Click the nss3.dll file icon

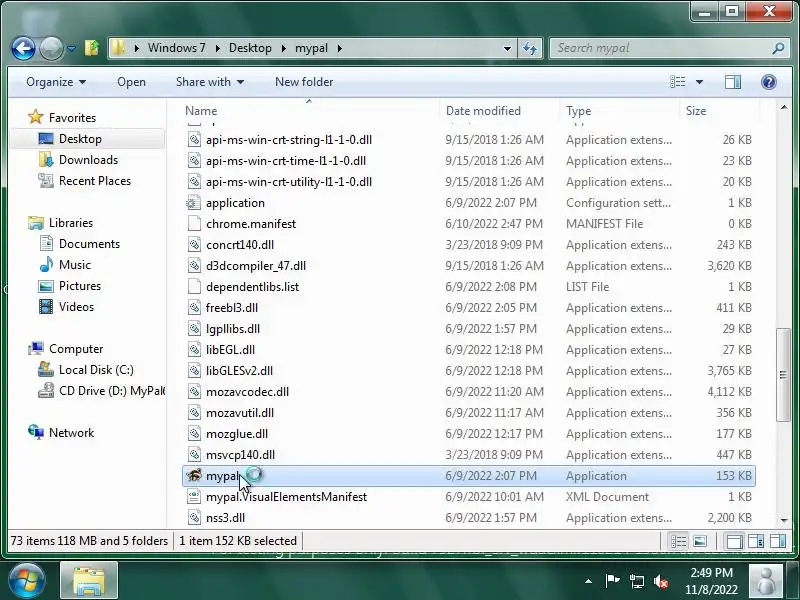point(194,517)
